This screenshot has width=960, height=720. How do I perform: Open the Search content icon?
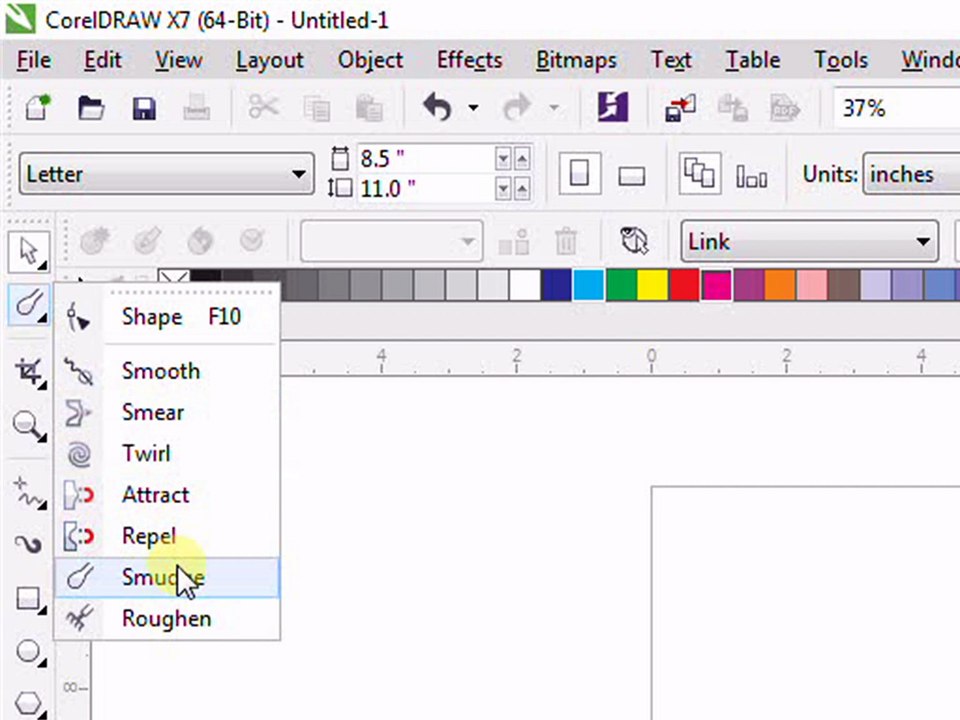click(612, 107)
